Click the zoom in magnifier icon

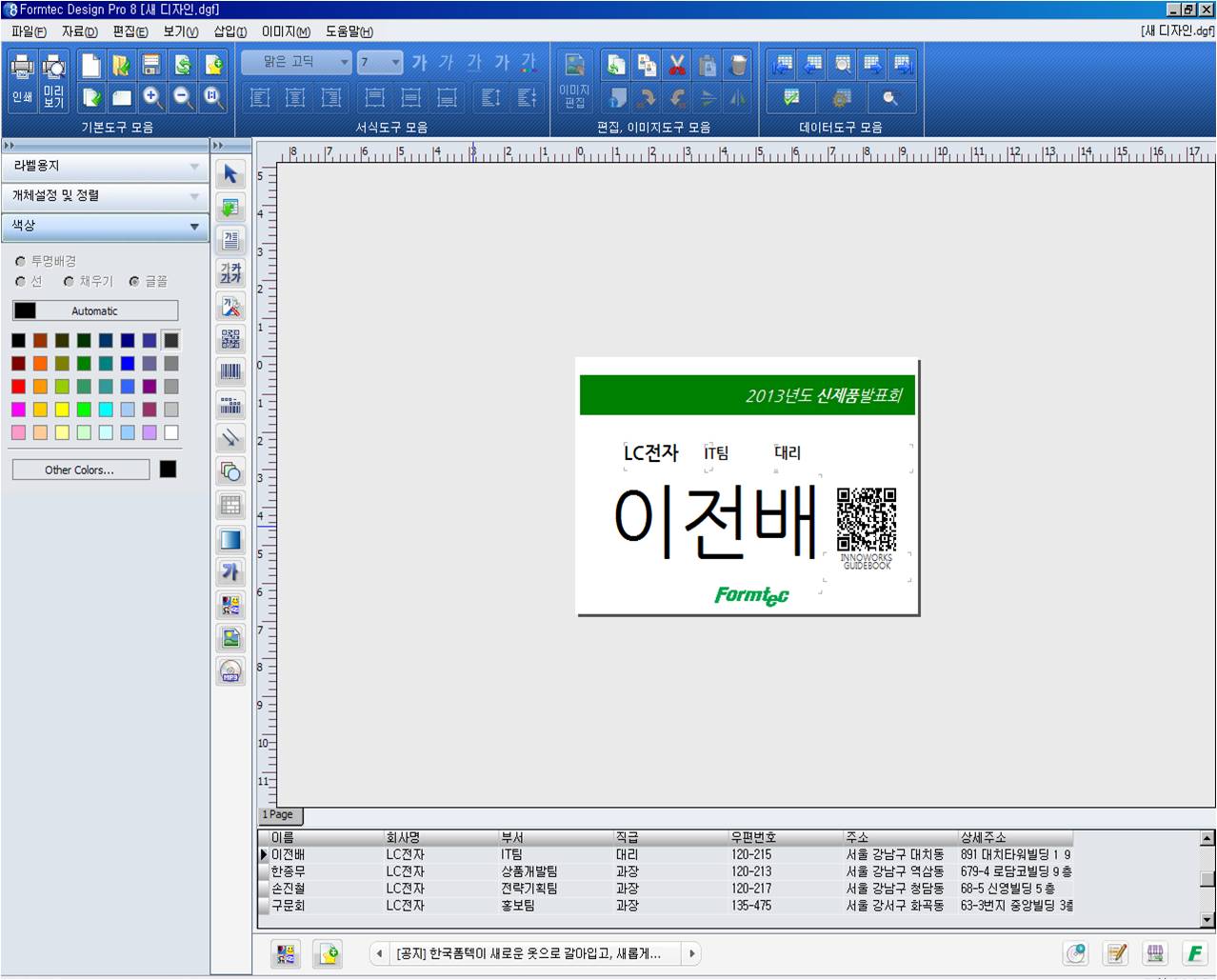(151, 97)
